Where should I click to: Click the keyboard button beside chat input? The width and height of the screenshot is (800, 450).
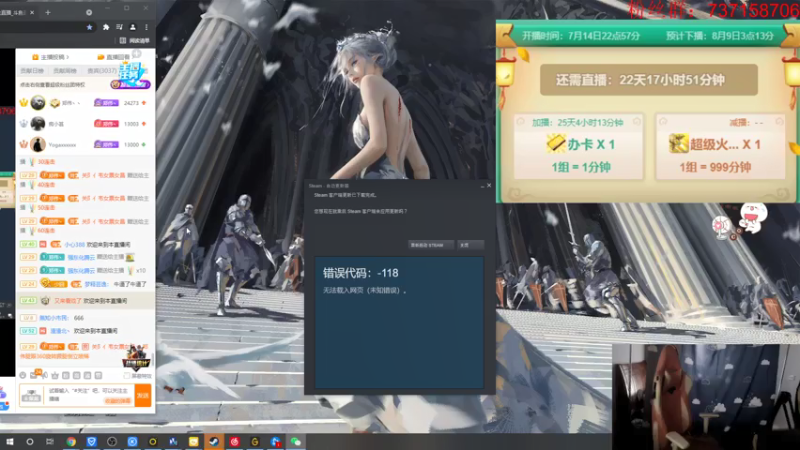(x=31, y=395)
